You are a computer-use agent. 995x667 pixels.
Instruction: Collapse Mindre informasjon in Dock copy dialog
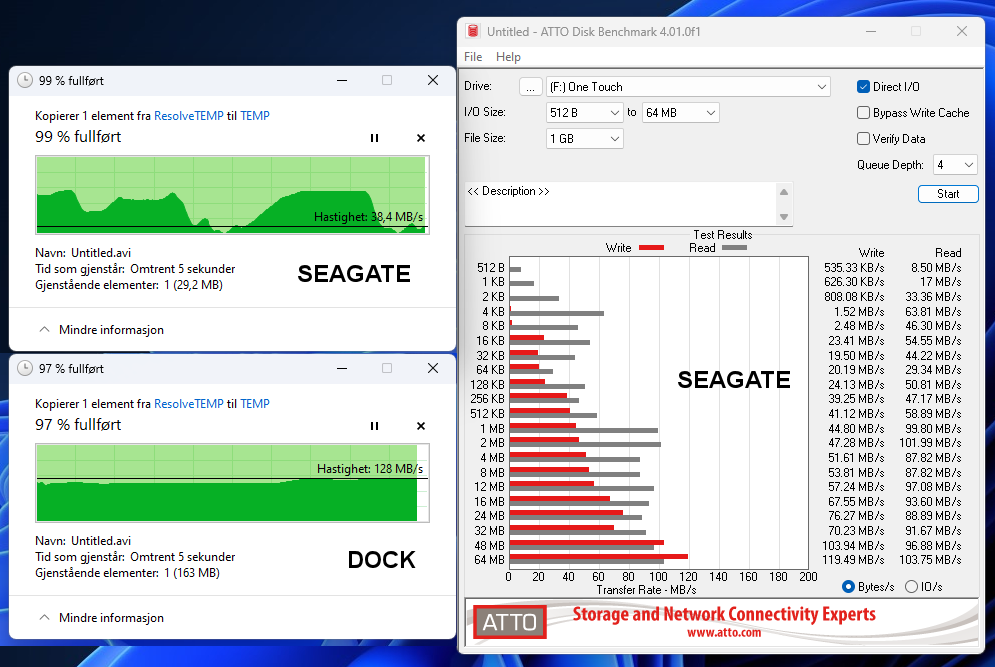102,617
